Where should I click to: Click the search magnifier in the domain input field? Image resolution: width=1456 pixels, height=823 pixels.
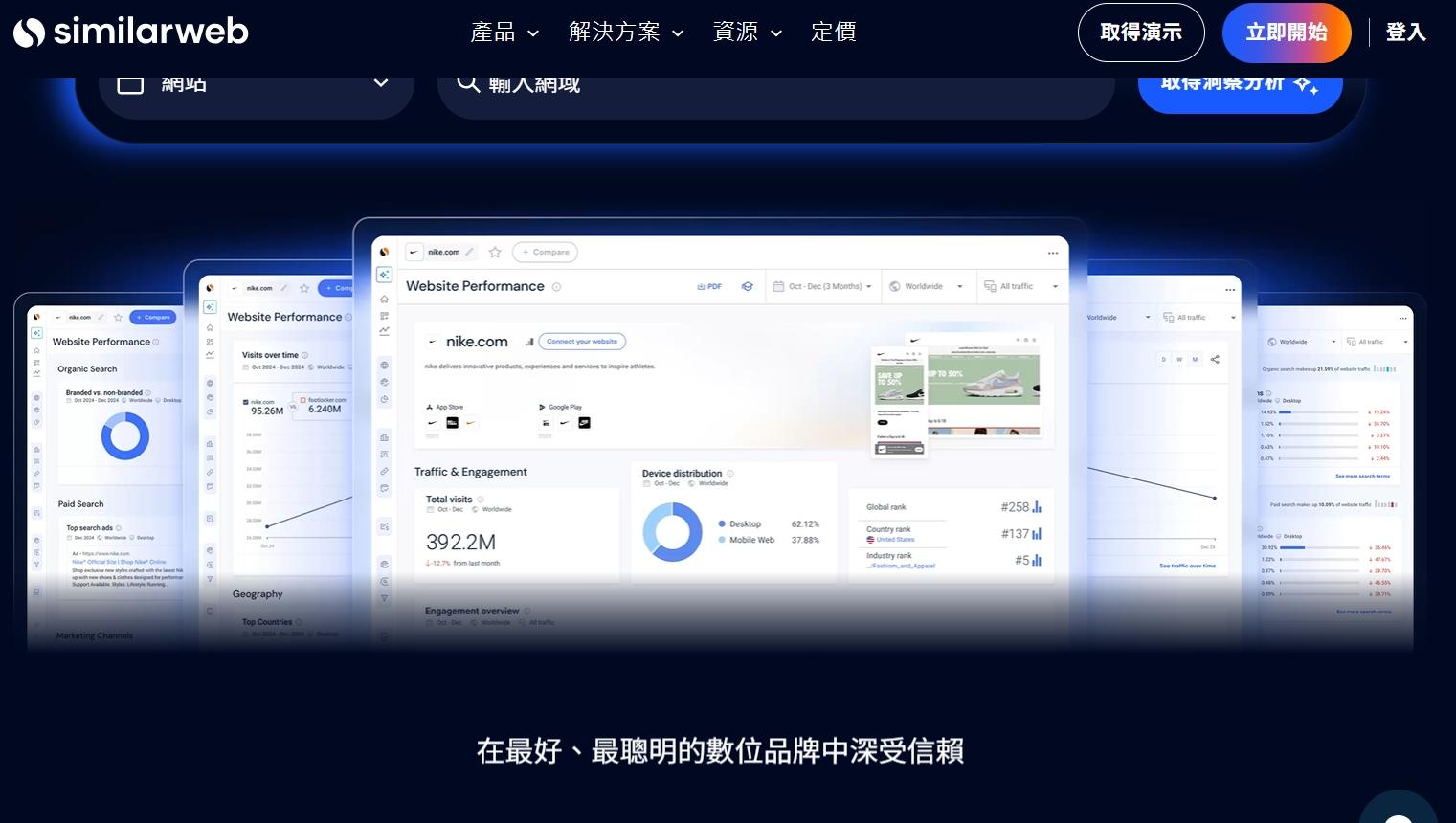coord(468,83)
